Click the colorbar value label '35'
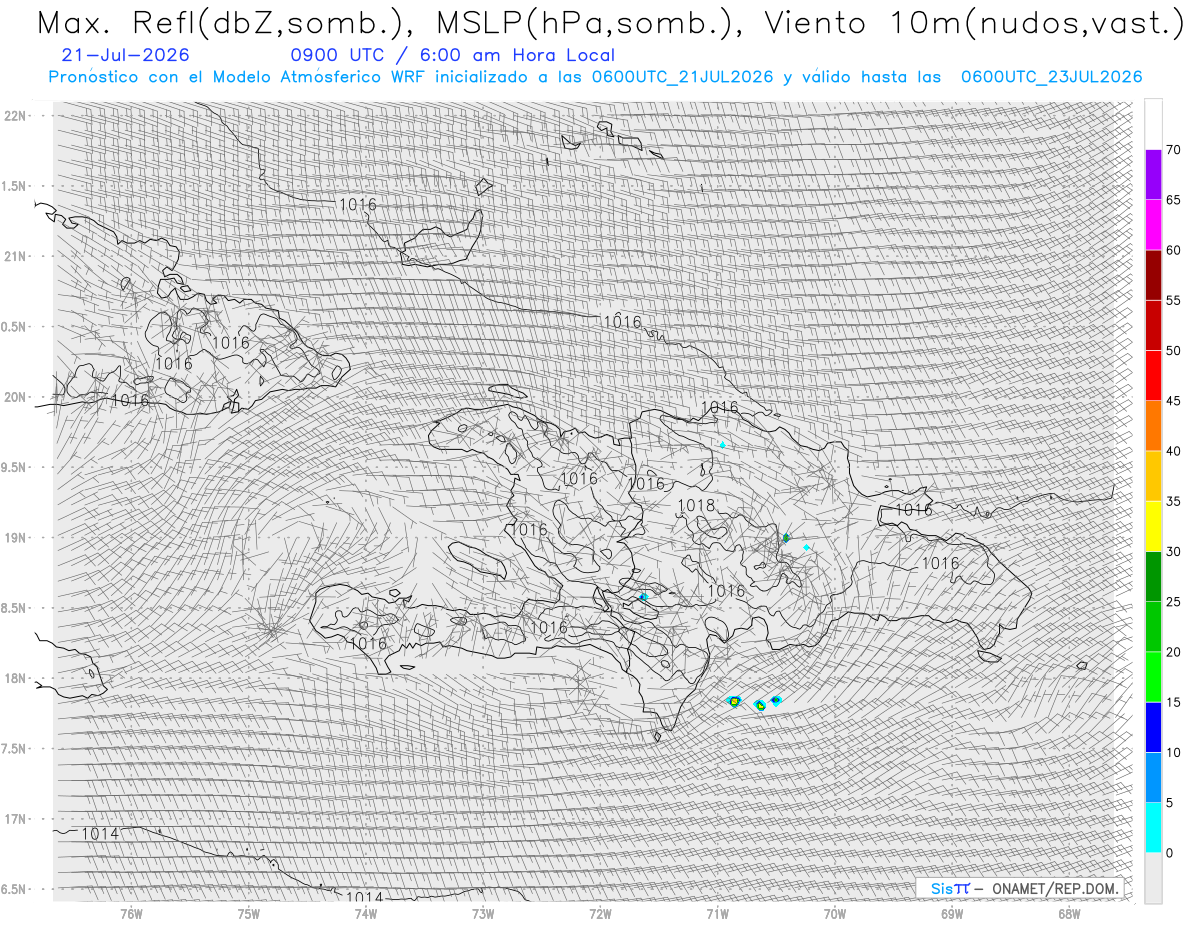This screenshot has height=927, width=1200. click(1174, 501)
